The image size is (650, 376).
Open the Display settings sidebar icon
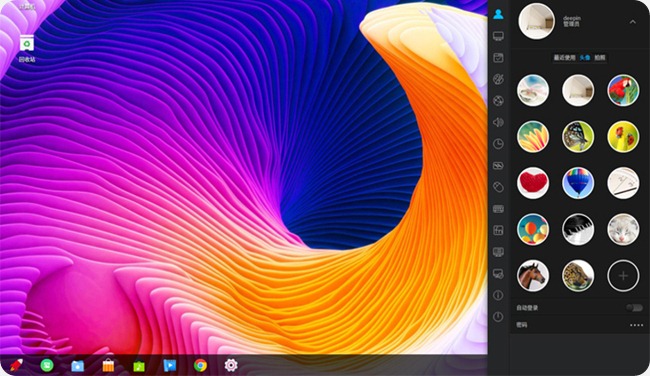(498, 36)
